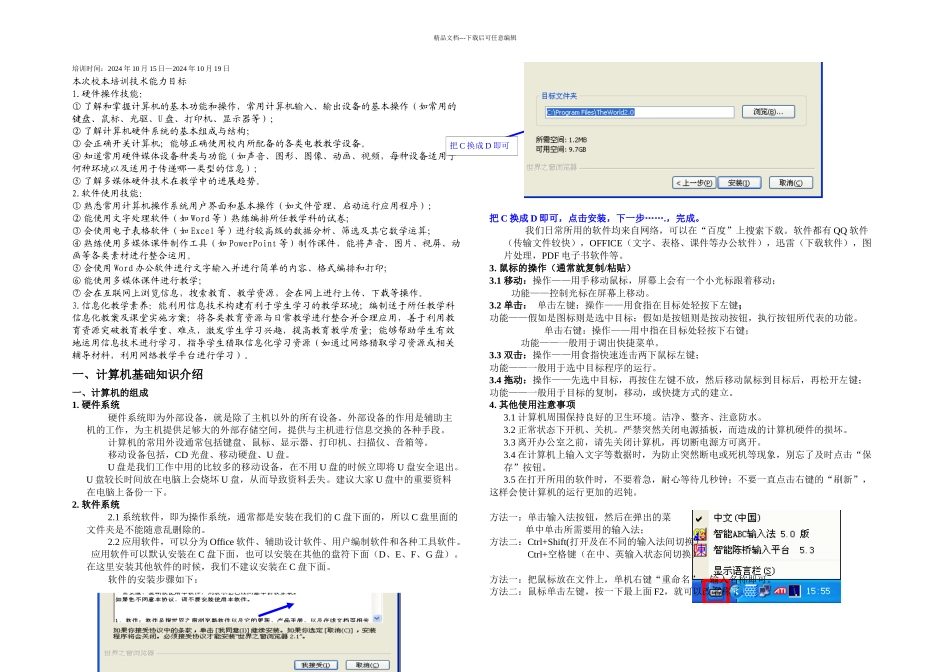The height and width of the screenshot is (672, 950).
Task: Click the C:\Program Files\TheWorld2.0 path field
Action: click(x=639, y=112)
